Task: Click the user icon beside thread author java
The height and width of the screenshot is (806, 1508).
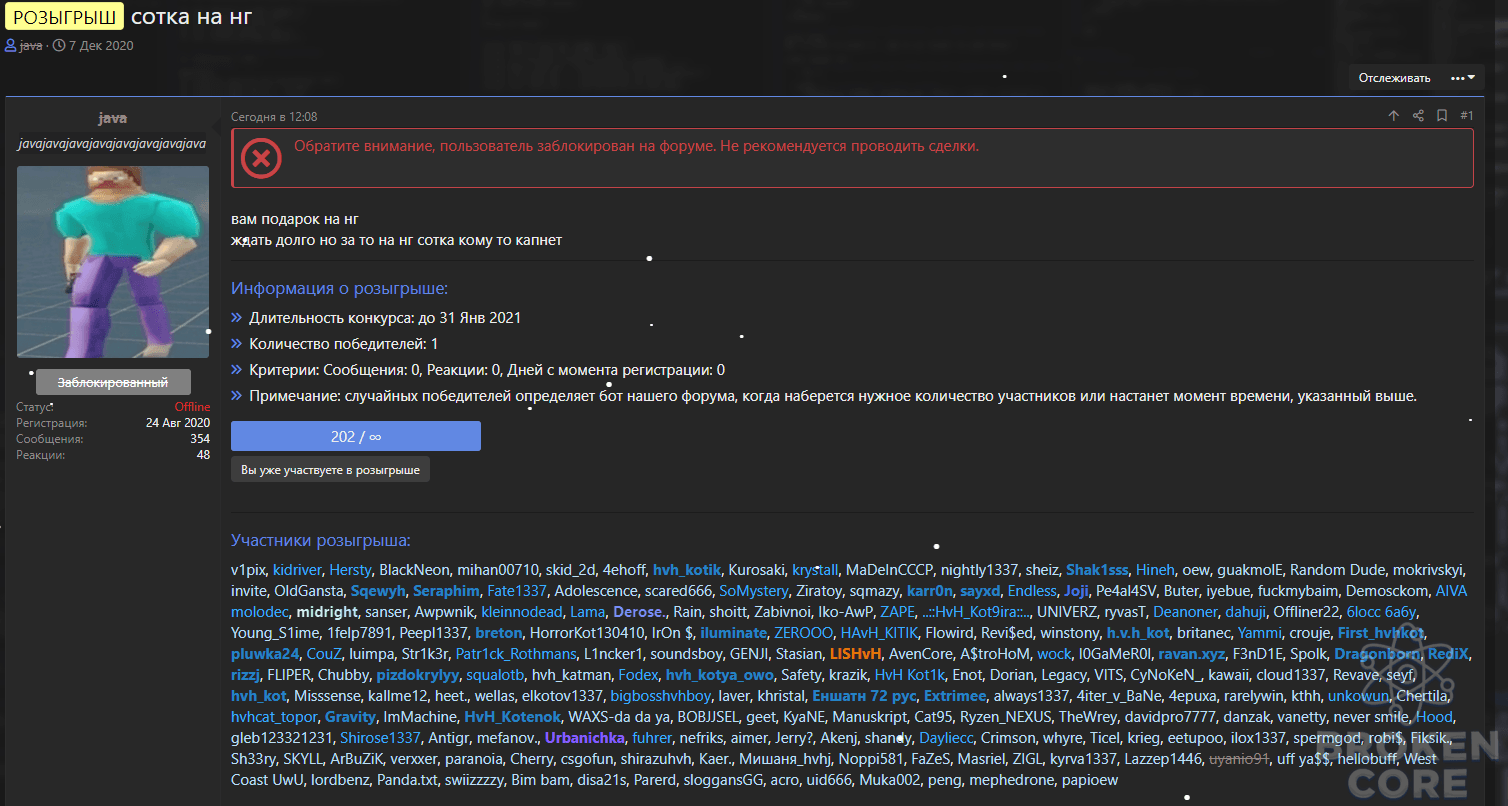Action: pos(11,46)
